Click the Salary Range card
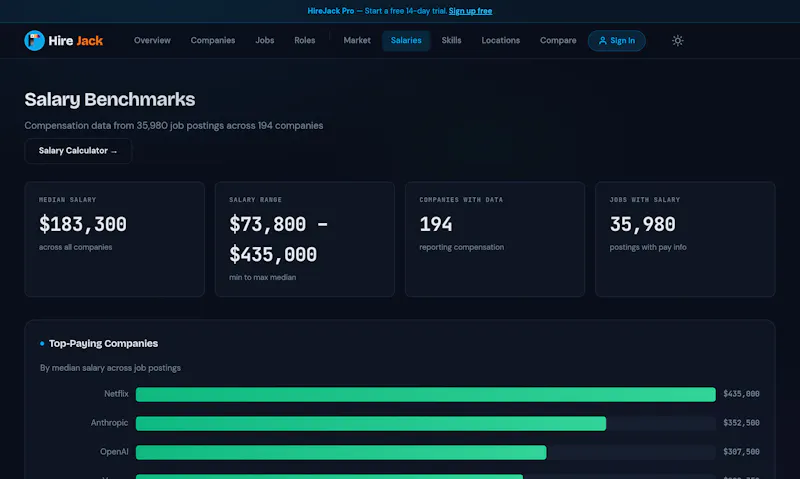800x479 pixels. tap(305, 239)
